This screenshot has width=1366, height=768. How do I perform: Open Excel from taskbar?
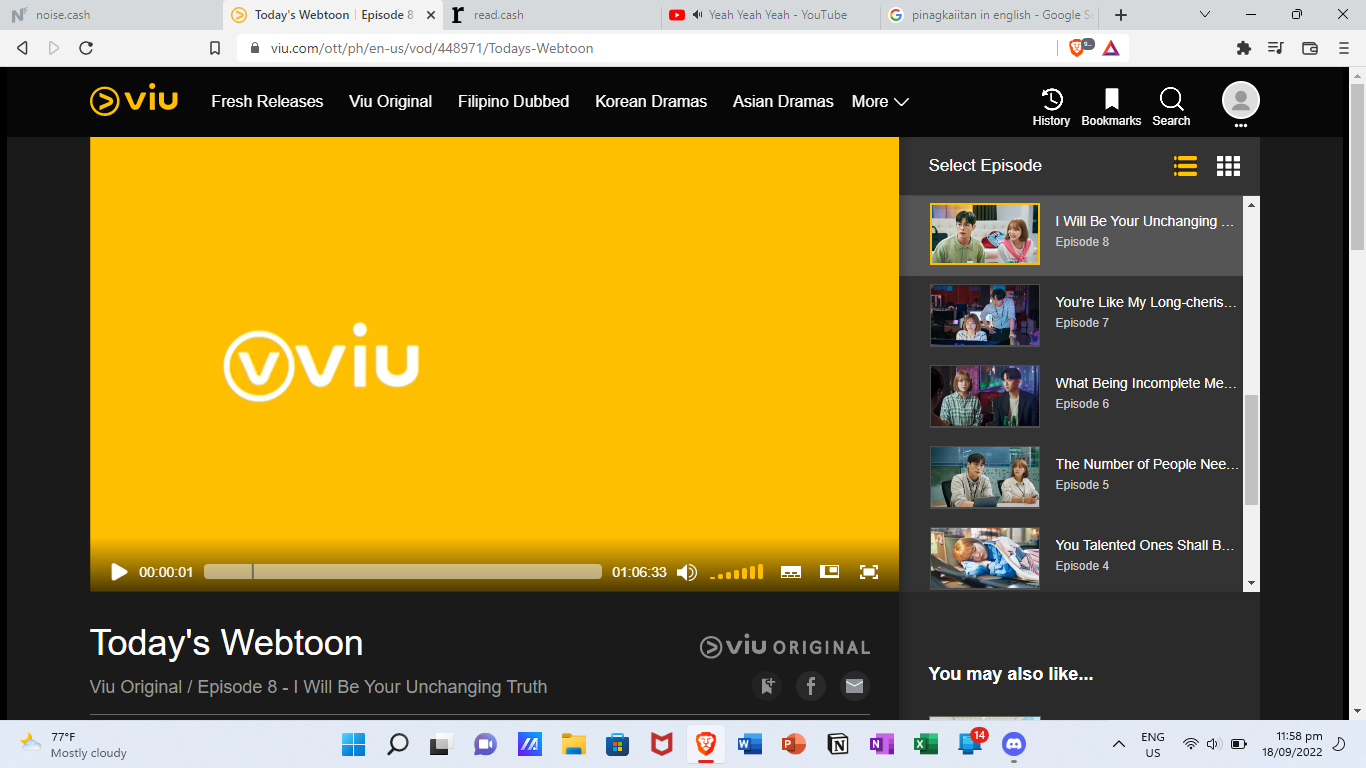[926, 744]
